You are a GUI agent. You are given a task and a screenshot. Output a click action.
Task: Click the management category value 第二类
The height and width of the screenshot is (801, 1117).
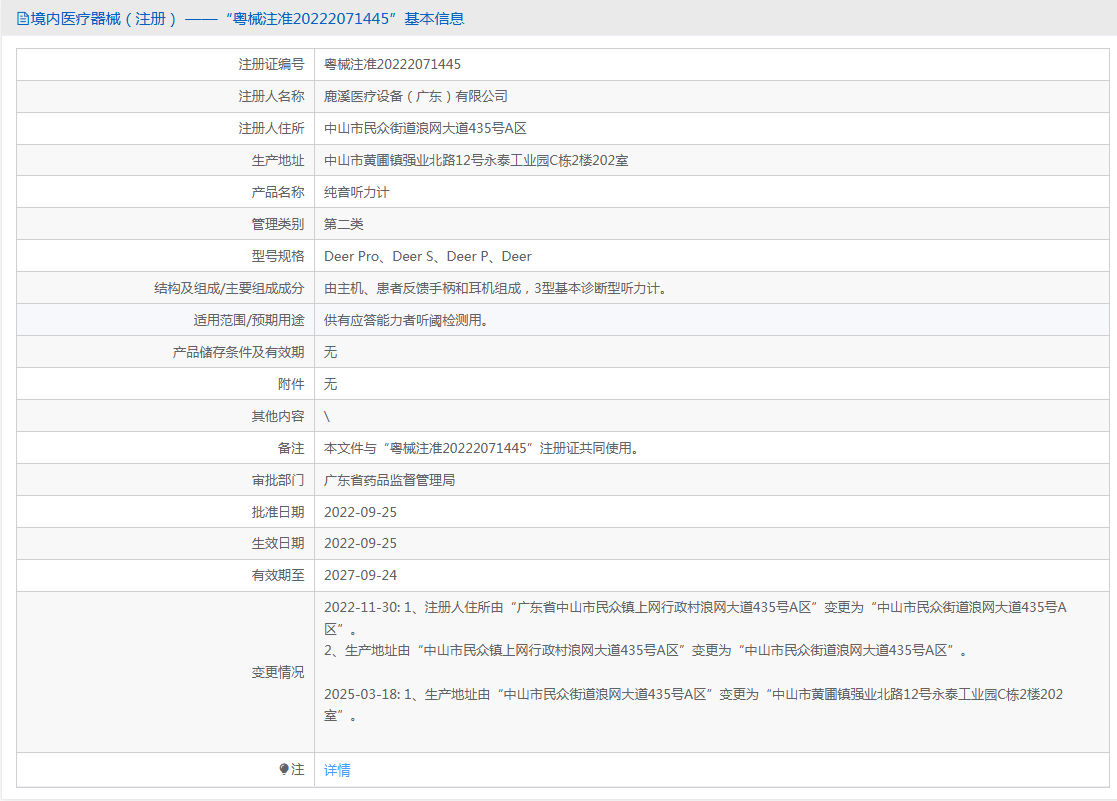click(x=344, y=224)
